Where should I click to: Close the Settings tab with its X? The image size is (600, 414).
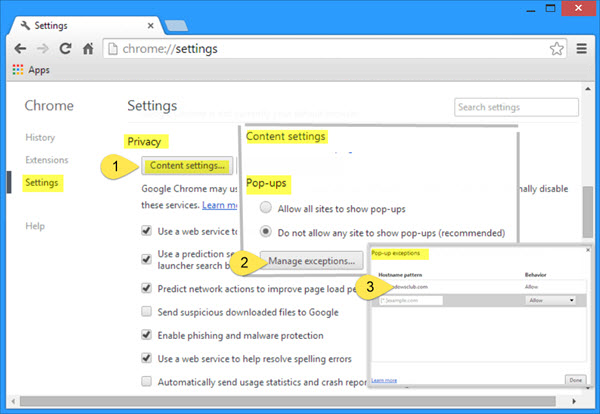(x=151, y=26)
